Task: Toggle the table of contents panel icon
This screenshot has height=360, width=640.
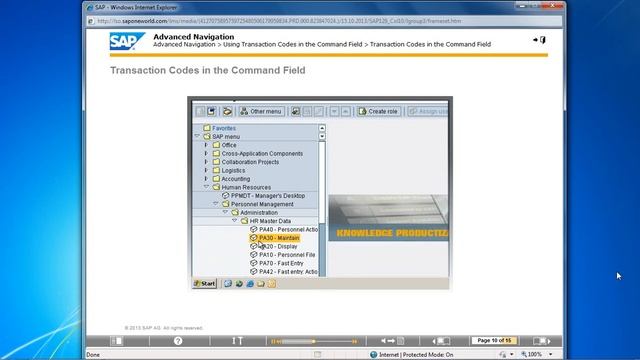Action: tap(117, 341)
